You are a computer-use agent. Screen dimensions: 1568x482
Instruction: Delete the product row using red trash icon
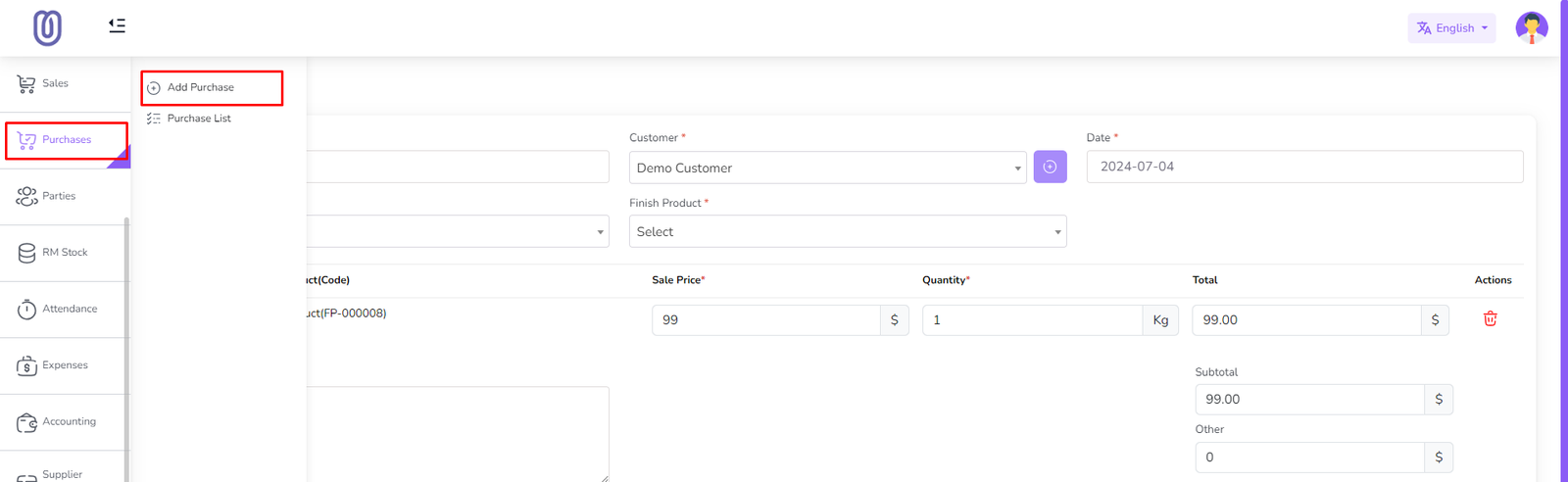click(x=1490, y=319)
